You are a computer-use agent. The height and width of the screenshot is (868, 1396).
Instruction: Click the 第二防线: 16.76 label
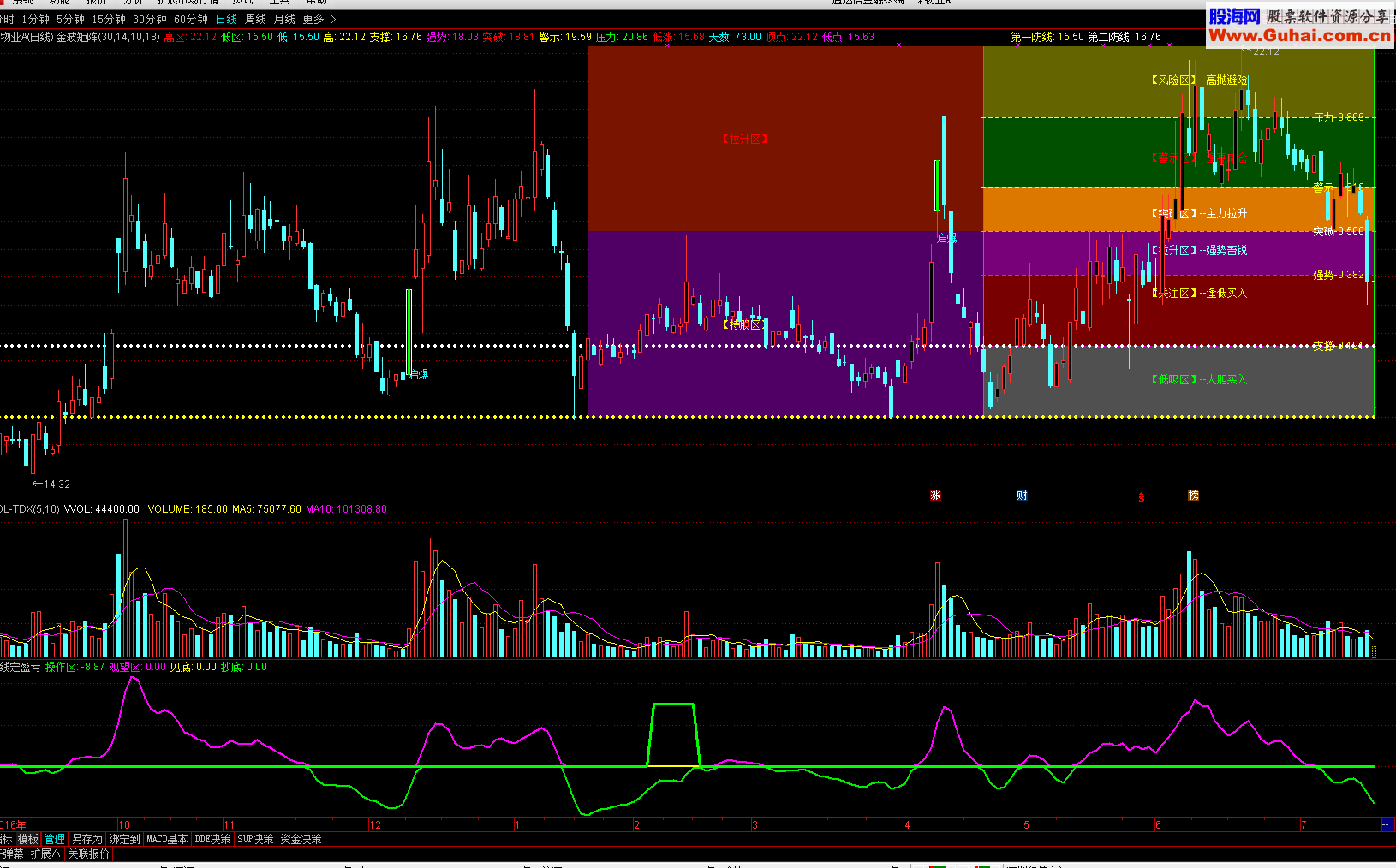1125,37
